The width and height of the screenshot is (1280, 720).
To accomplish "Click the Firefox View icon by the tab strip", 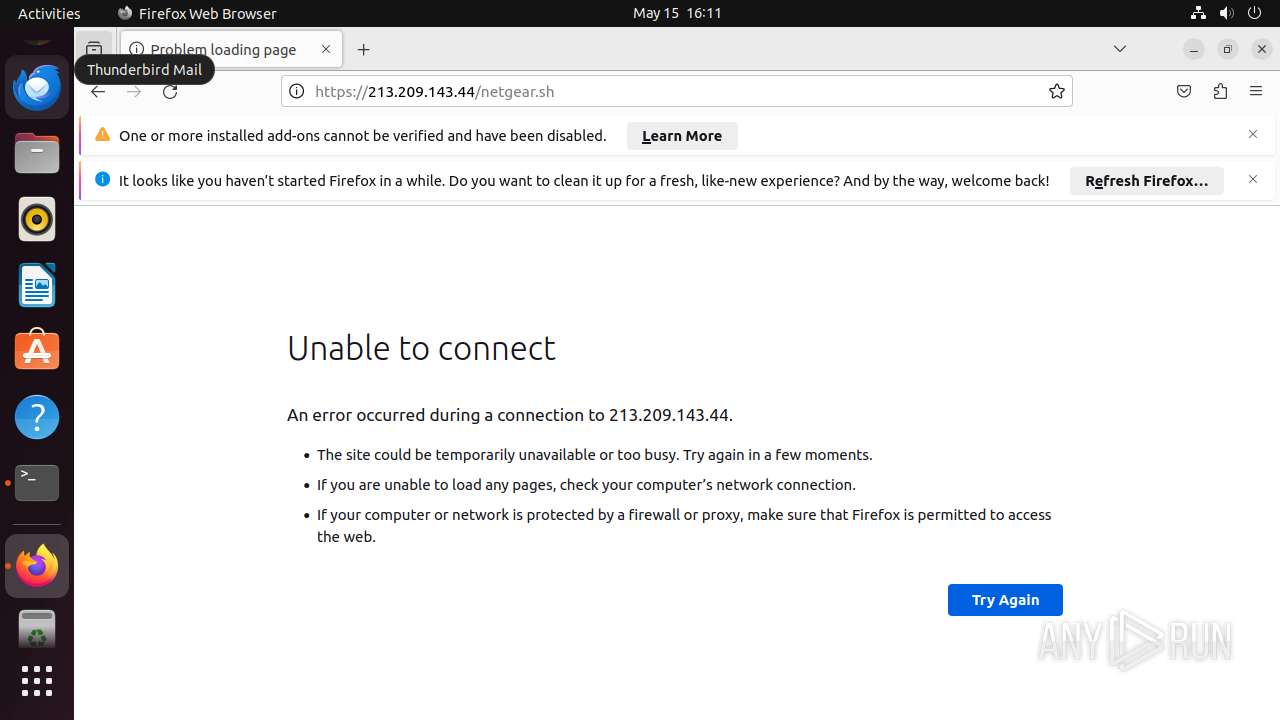I will (x=94, y=49).
